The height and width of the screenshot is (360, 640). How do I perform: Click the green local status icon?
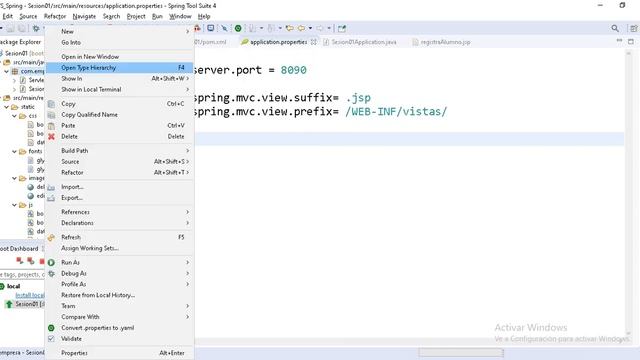(x=2, y=287)
